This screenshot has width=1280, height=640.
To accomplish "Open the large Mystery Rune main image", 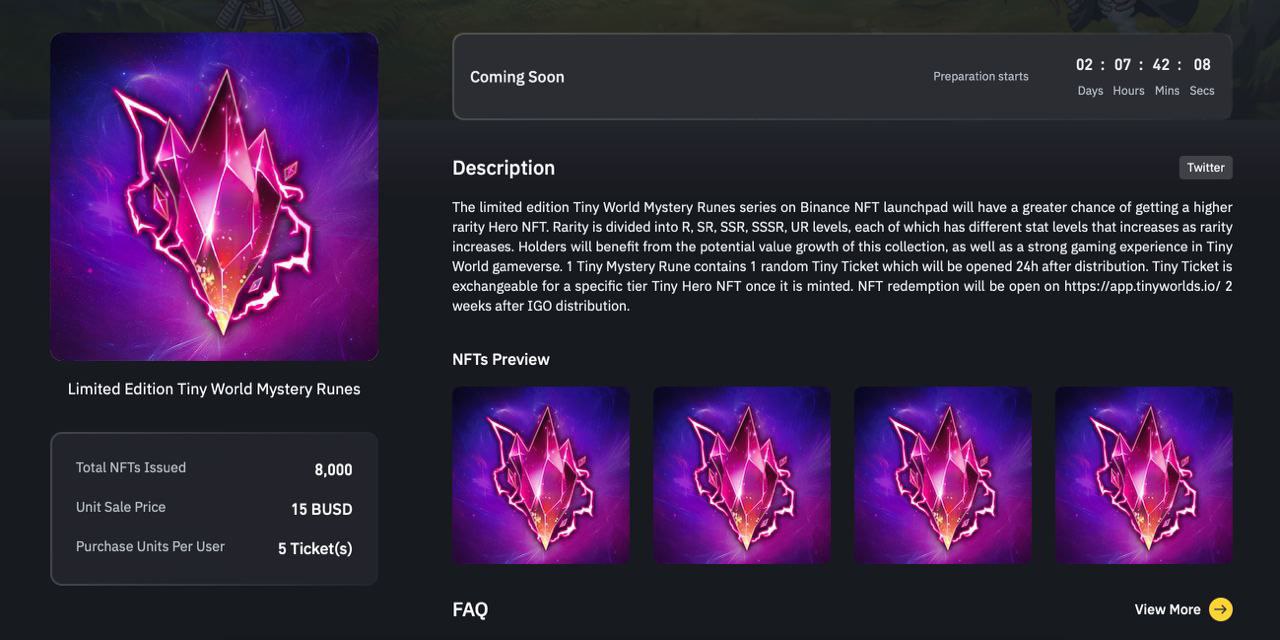I will [x=214, y=197].
